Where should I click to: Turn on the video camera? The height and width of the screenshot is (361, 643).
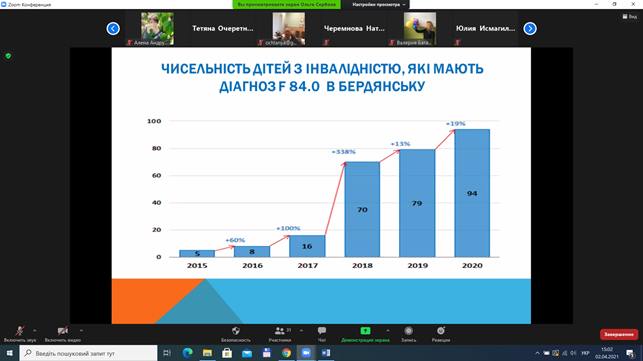tap(63, 331)
